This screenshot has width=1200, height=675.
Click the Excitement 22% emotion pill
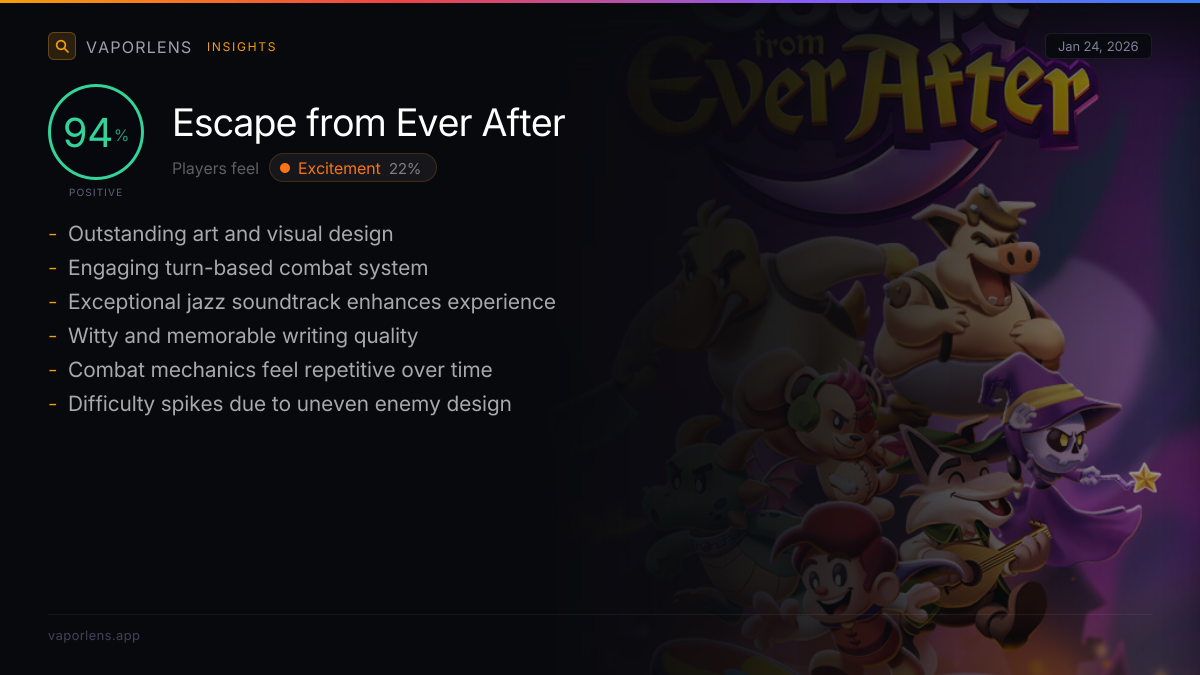[x=353, y=168]
